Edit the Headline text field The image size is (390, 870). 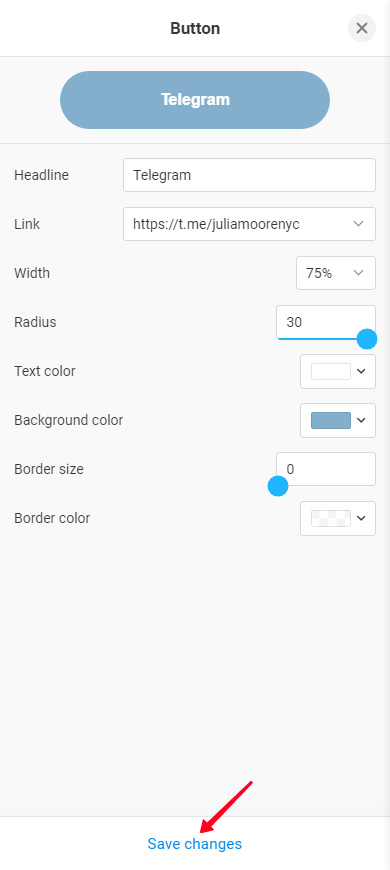(249, 175)
